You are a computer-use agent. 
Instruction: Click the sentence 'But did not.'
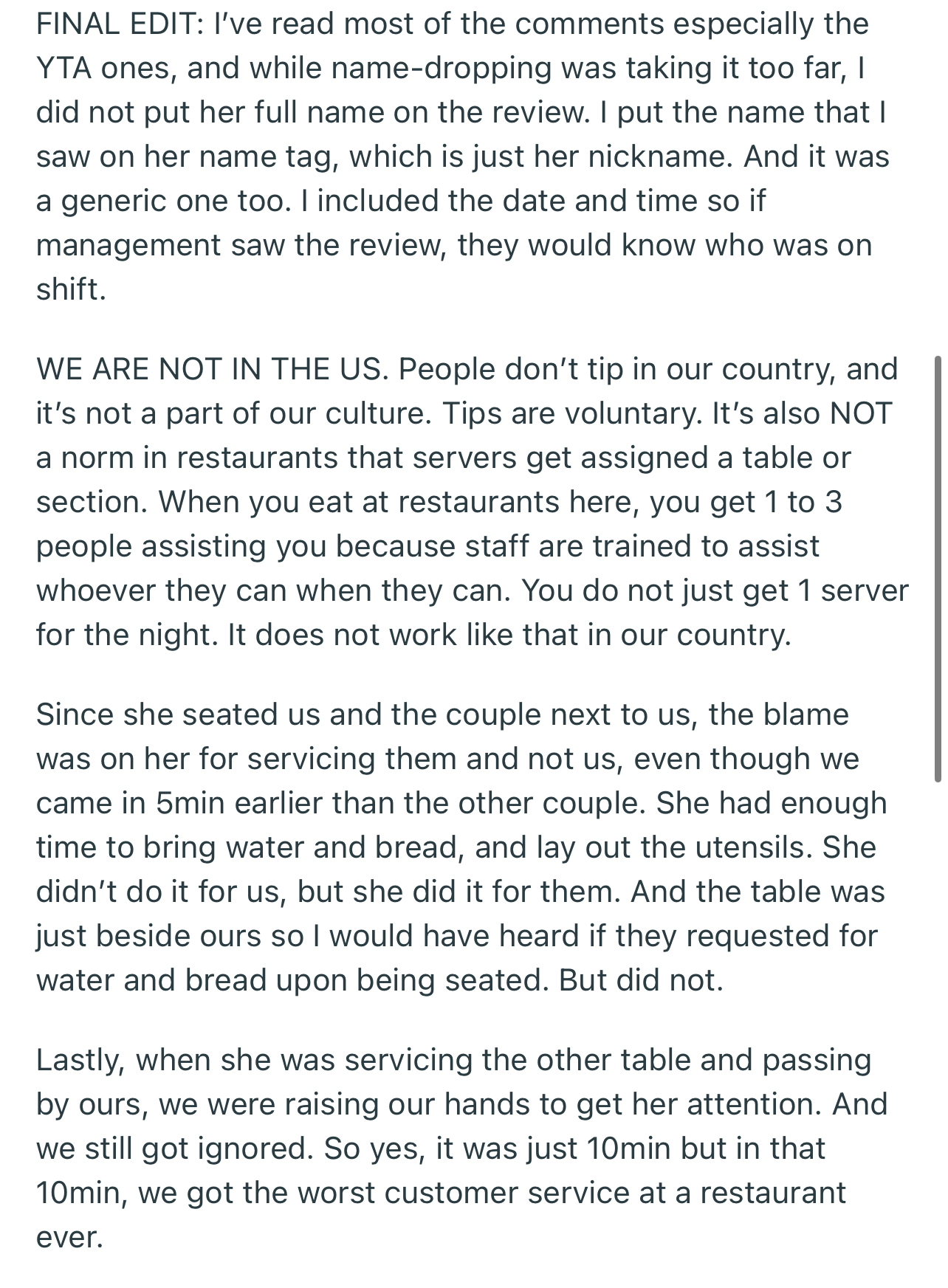641,980
